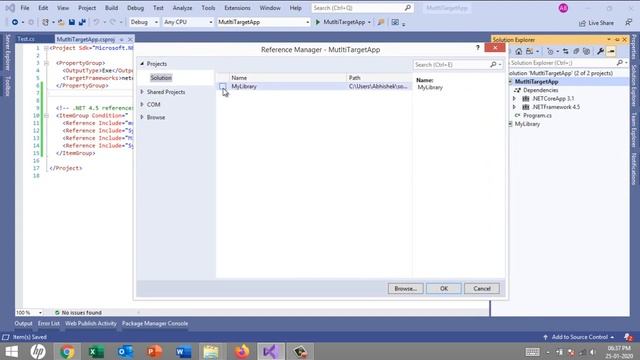Open the Window menu
This screenshot has height=360, width=640.
coord(270,8)
